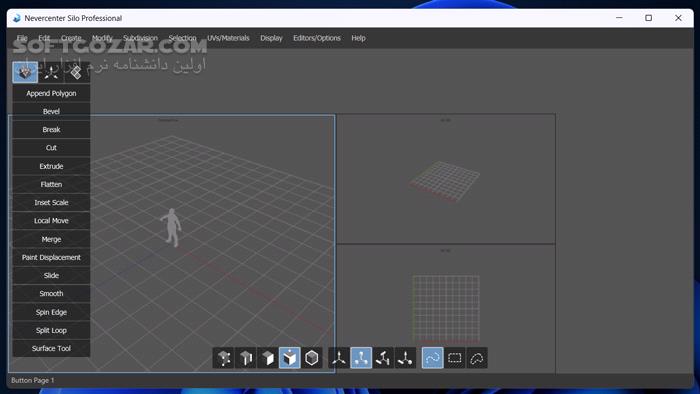700x394 pixels.
Task: Open the Display menu
Action: (271, 38)
